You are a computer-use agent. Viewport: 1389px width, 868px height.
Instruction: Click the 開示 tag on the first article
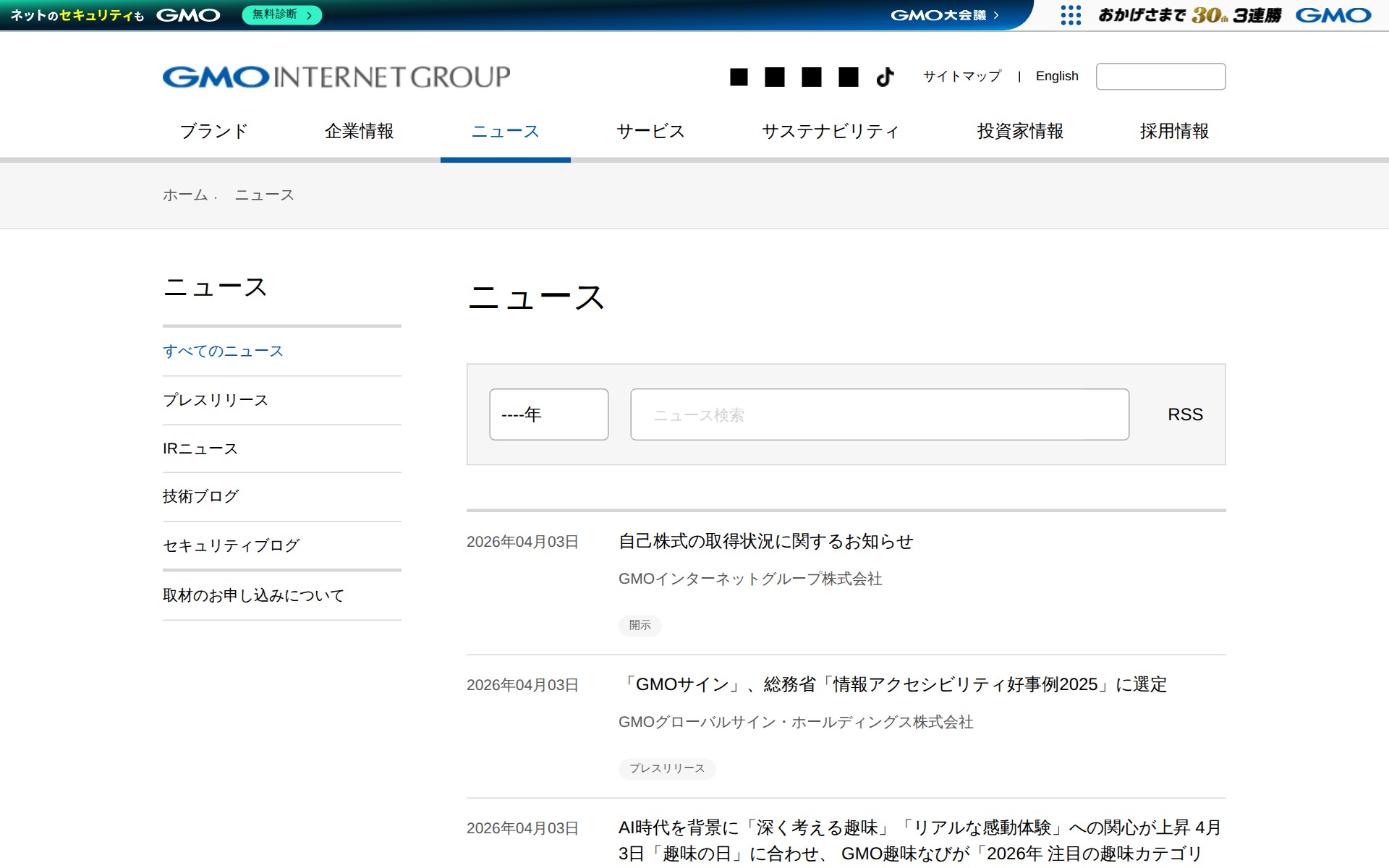click(640, 626)
